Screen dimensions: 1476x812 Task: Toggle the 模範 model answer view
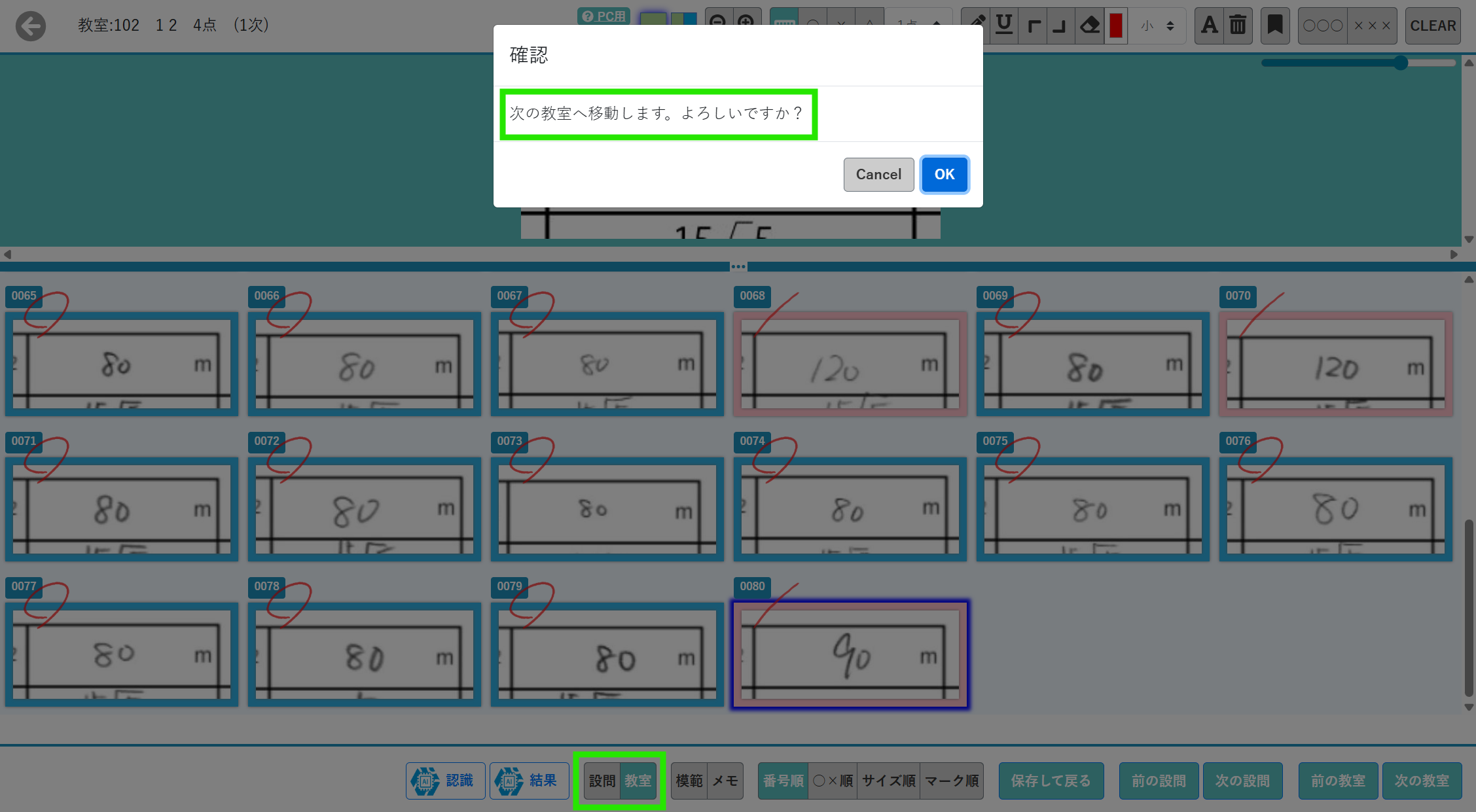(689, 781)
